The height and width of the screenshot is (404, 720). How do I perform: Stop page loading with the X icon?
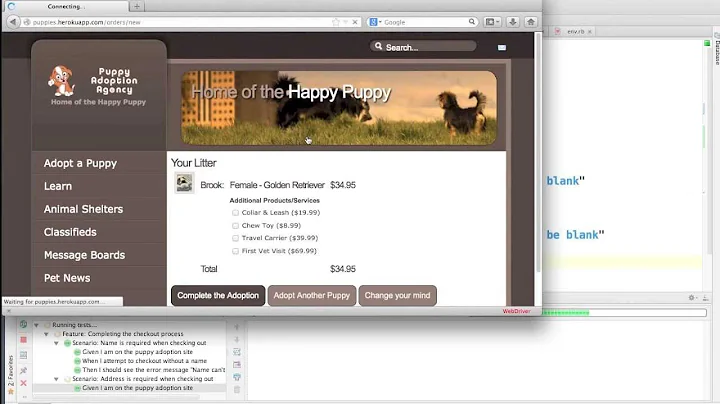click(355, 22)
